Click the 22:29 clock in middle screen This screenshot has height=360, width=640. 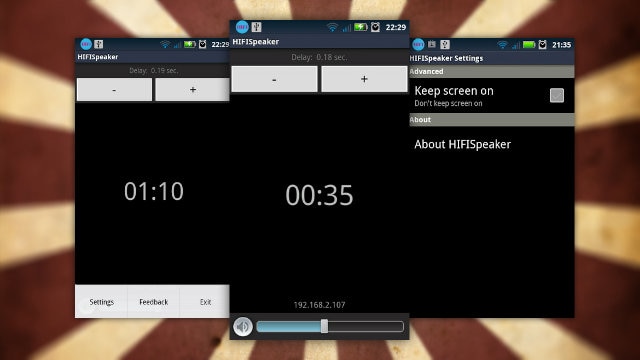point(396,27)
